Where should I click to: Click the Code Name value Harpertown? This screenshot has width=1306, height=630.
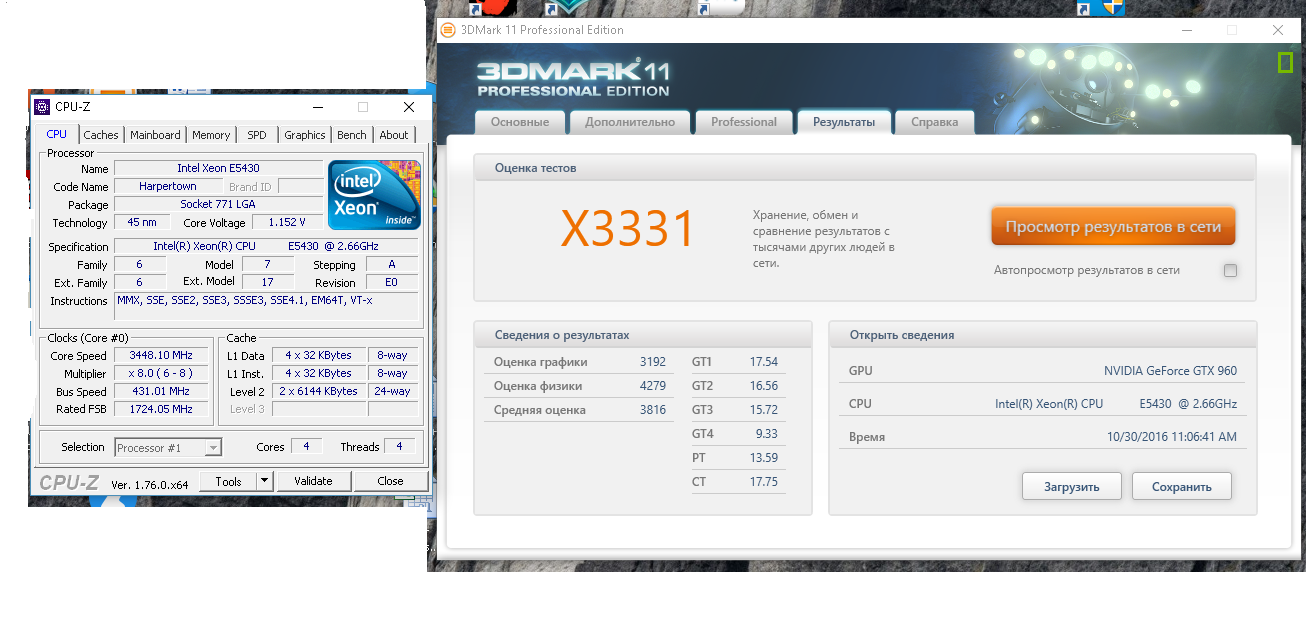pyautogui.click(x=168, y=186)
